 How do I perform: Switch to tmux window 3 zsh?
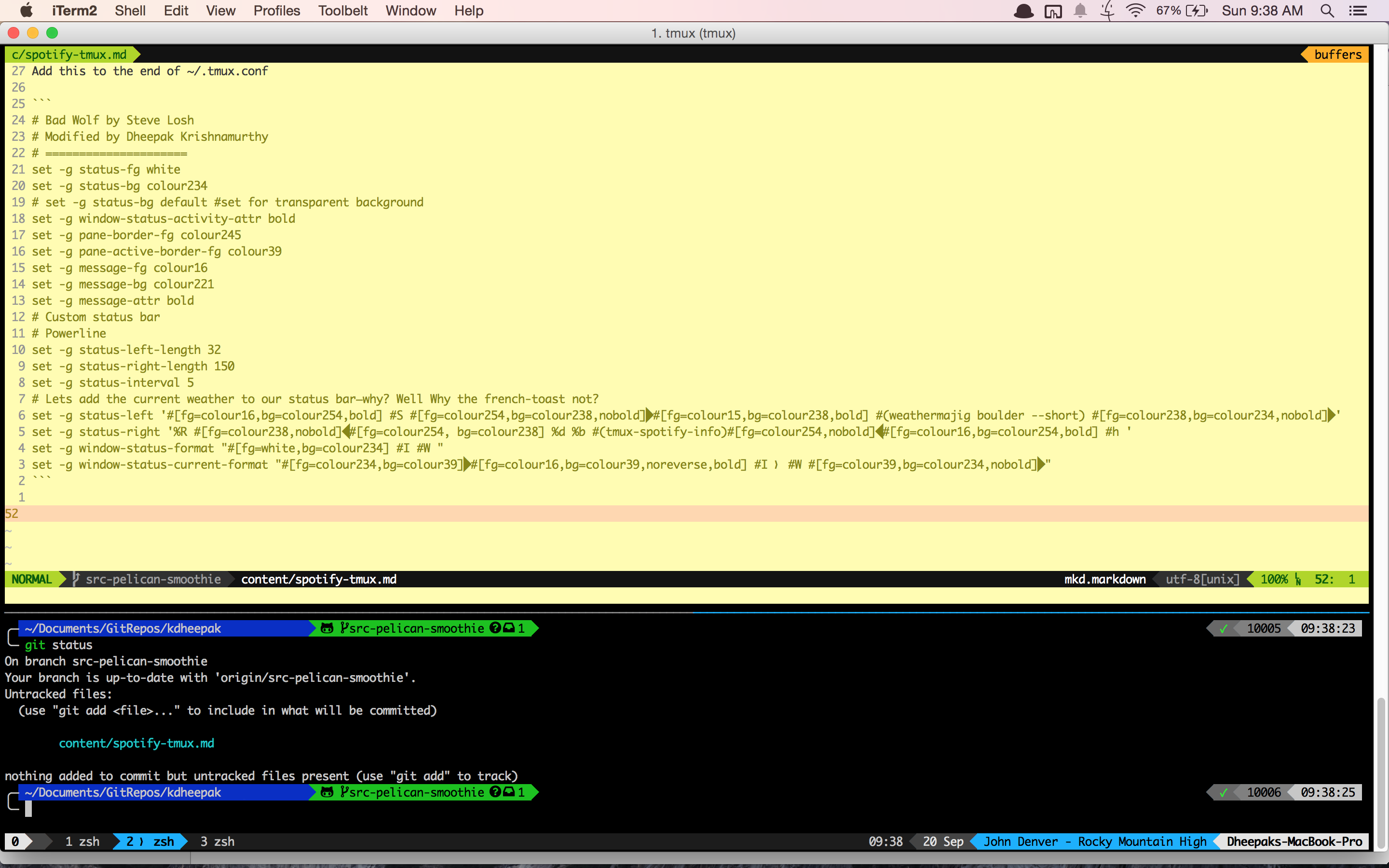pos(217,841)
